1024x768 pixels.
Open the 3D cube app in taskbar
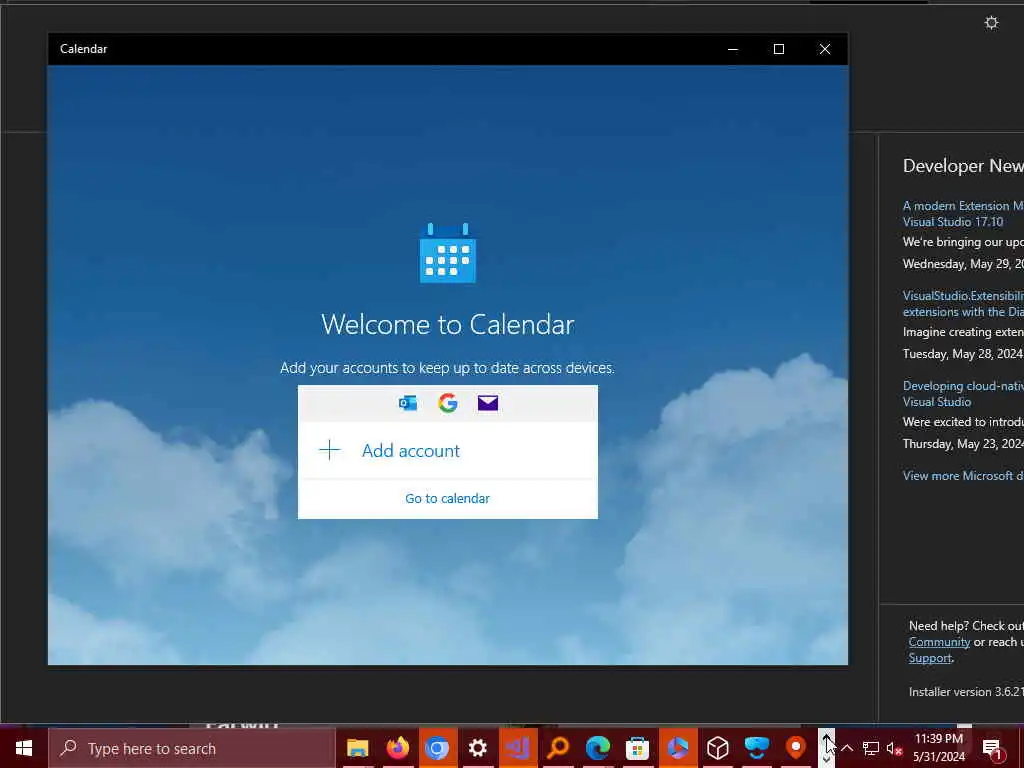(718, 748)
